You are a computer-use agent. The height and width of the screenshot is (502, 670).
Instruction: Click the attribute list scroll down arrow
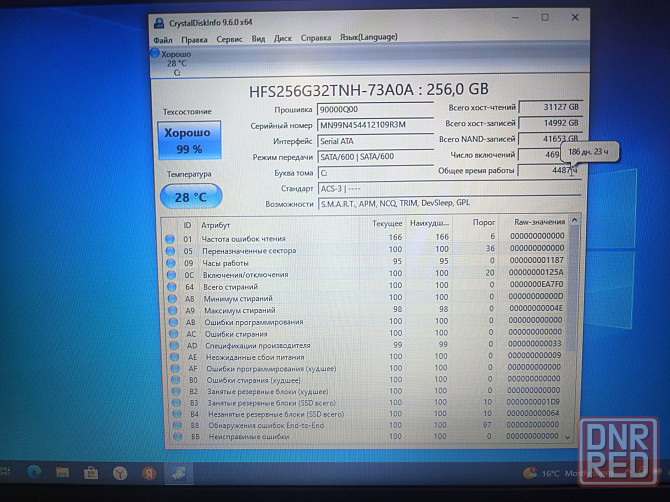[568, 437]
